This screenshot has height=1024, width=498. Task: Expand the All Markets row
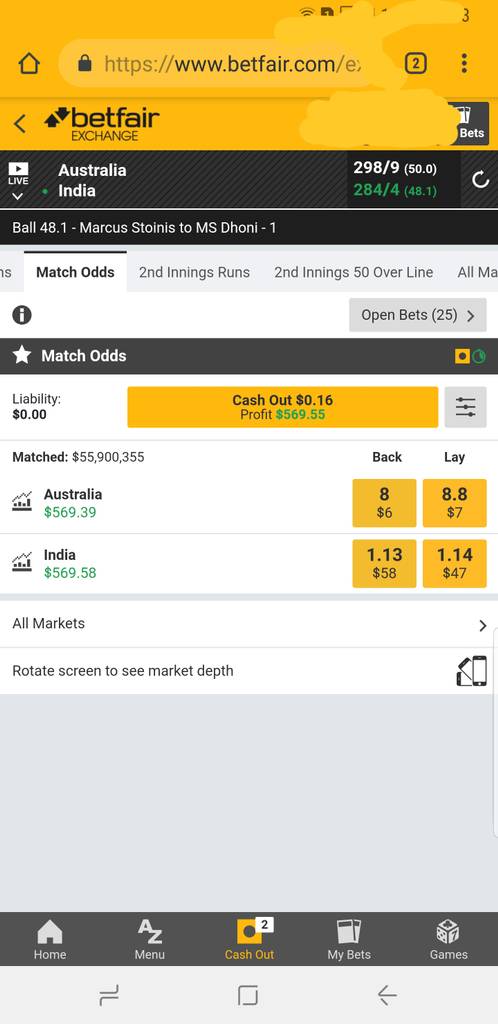tap(249, 624)
